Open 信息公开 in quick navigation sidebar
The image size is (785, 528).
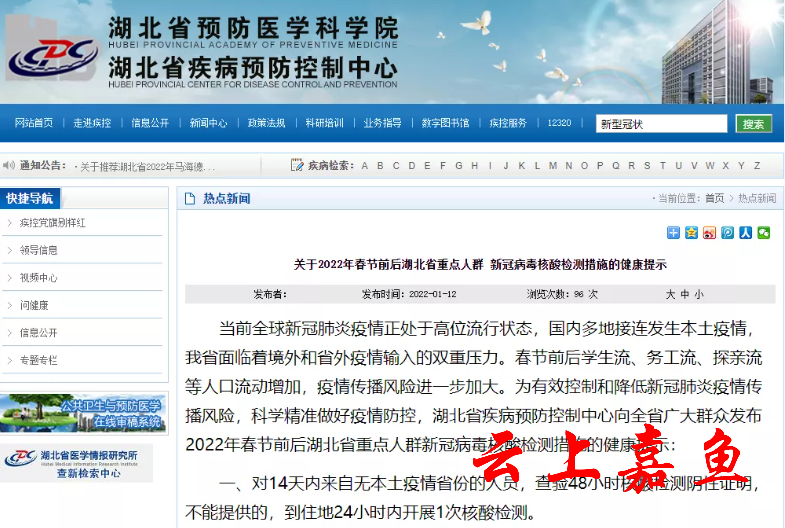coord(39,333)
